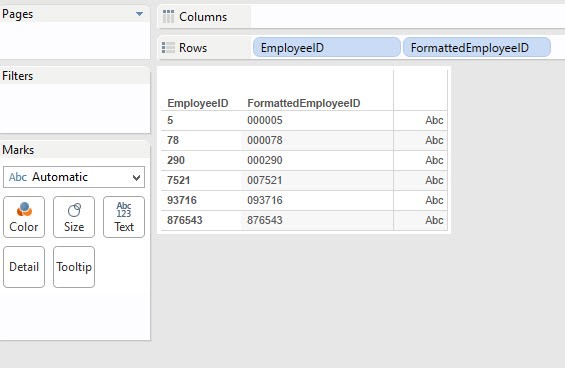Click the Columns shelf grid icon
The width and height of the screenshot is (565, 368).
pos(168,17)
